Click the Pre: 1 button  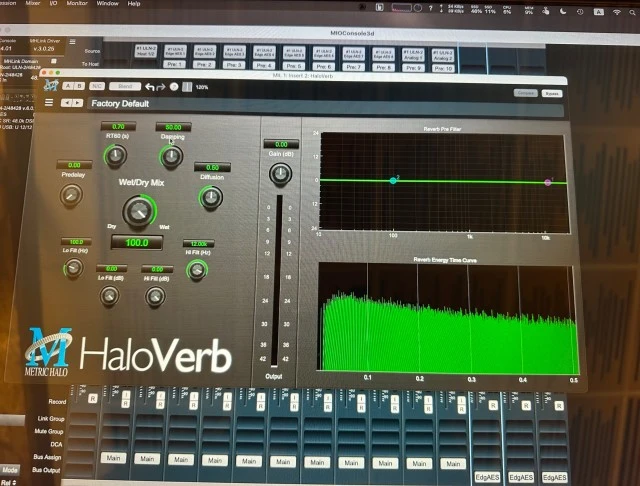click(174, 64)
